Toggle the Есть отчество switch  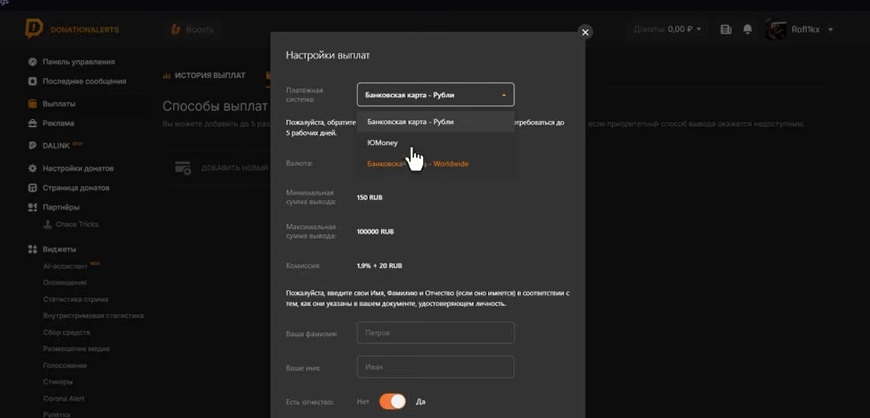(393, 401)
